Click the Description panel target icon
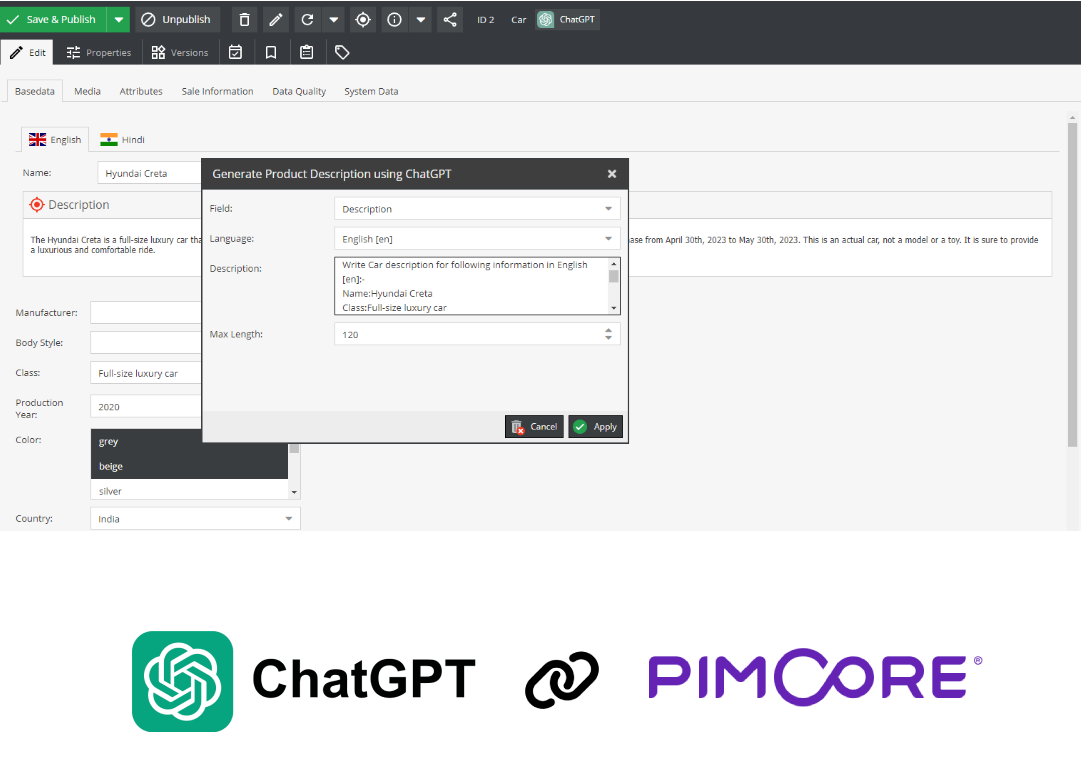The width and height of the screenshot is (1081, 766). (37, 204)
